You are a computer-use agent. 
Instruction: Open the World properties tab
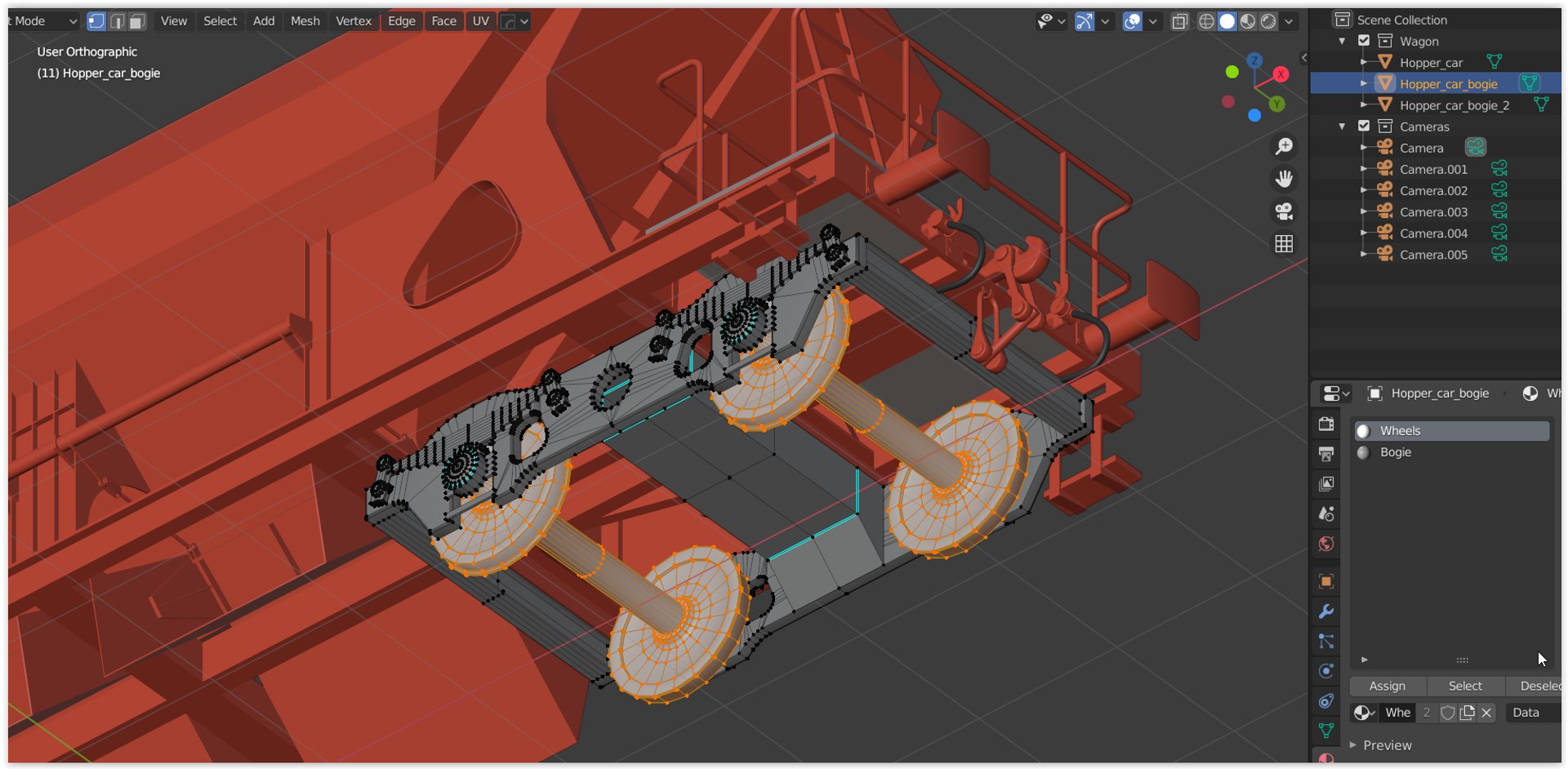[1326, 544]
